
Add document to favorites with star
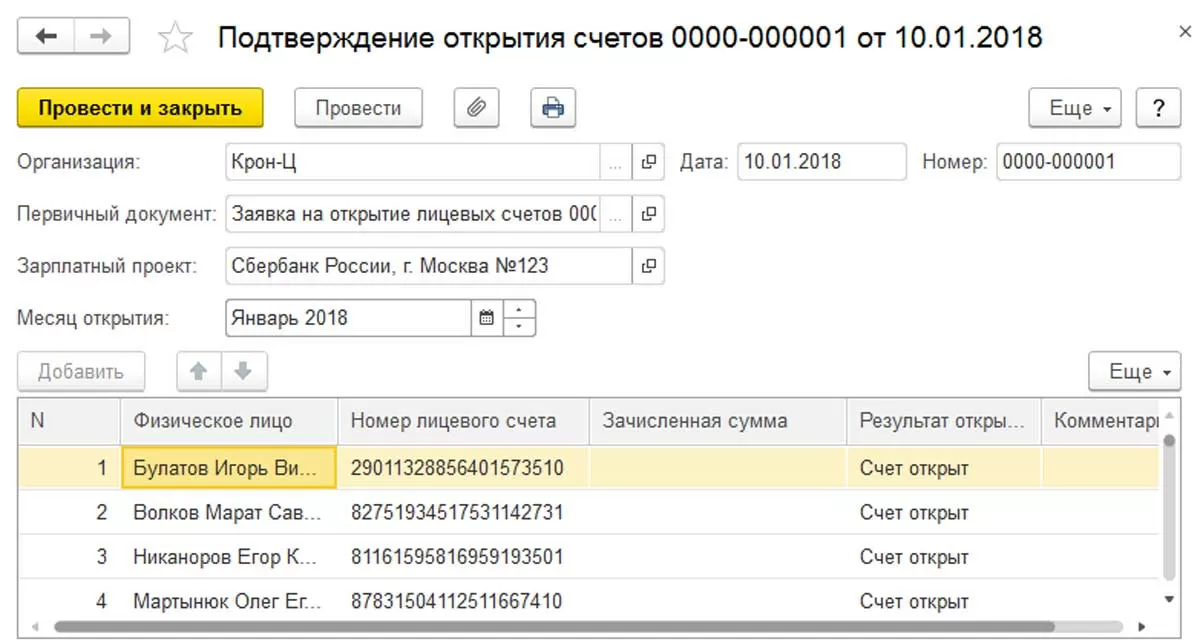pos(175,39)
